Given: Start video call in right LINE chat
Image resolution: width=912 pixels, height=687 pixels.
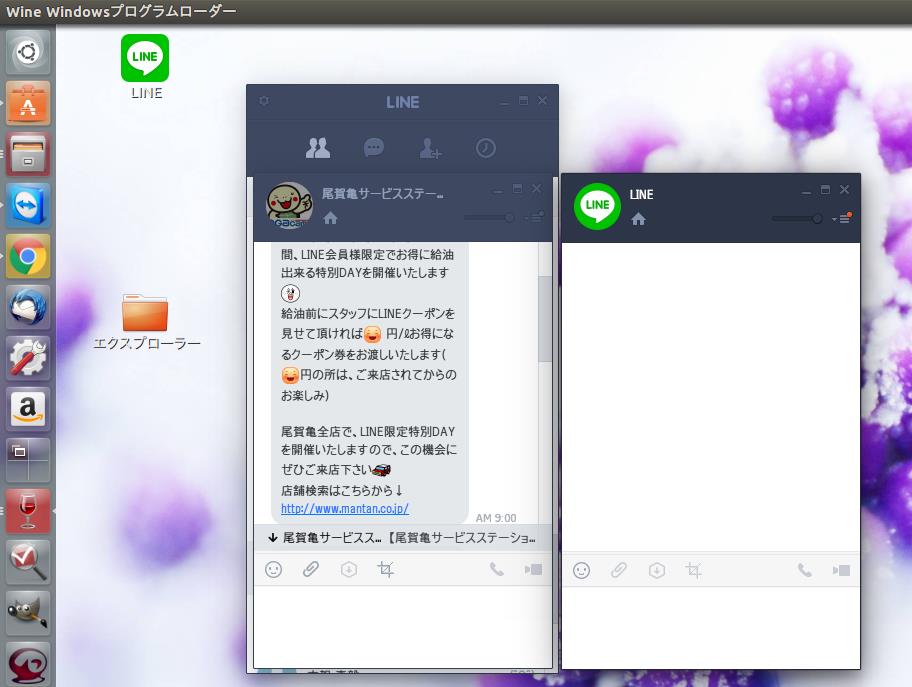Looking at the screenshot, I should point(841,570).
